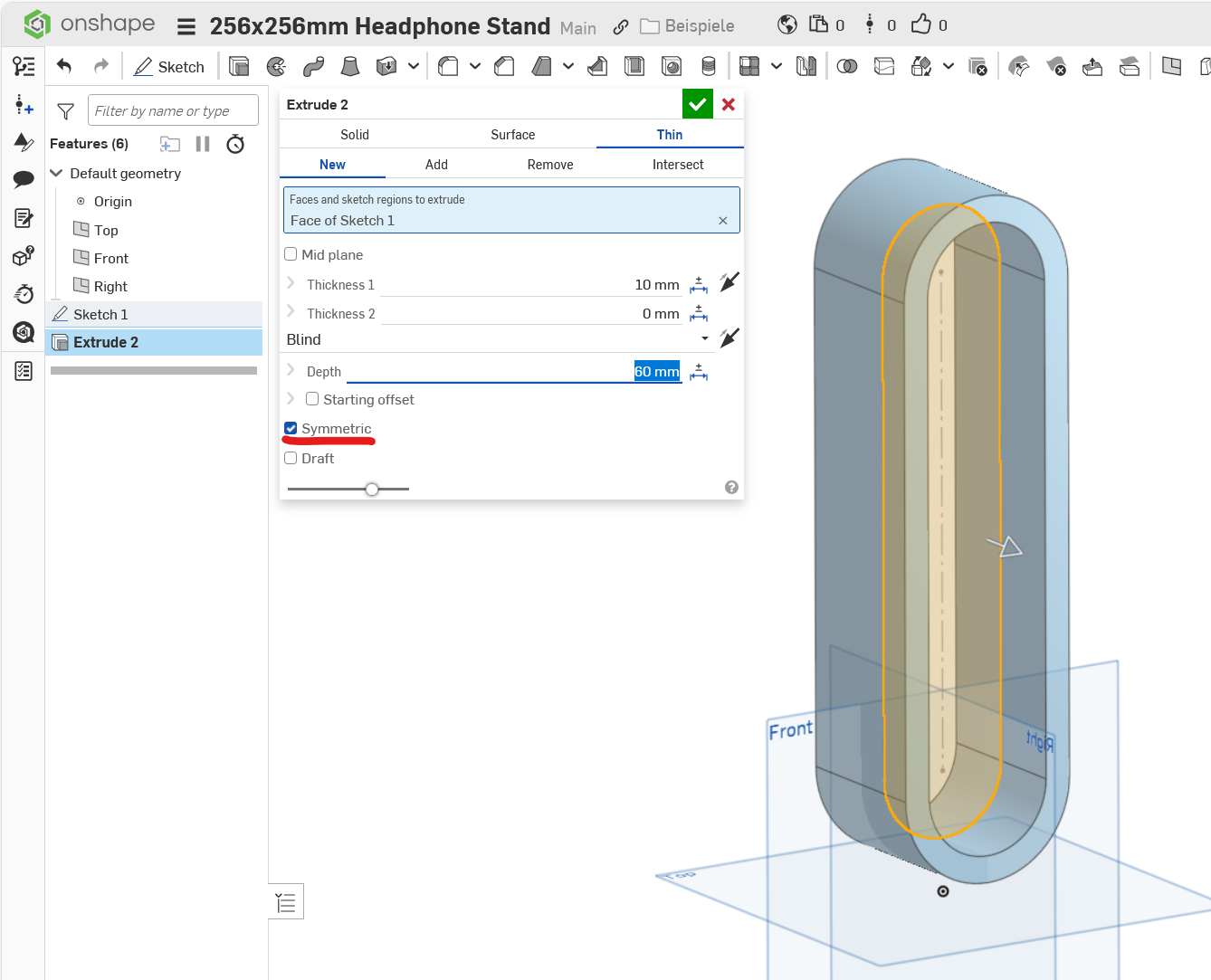Undo the last action
This screenshot has height=980, width=1211.
[64, 66]
